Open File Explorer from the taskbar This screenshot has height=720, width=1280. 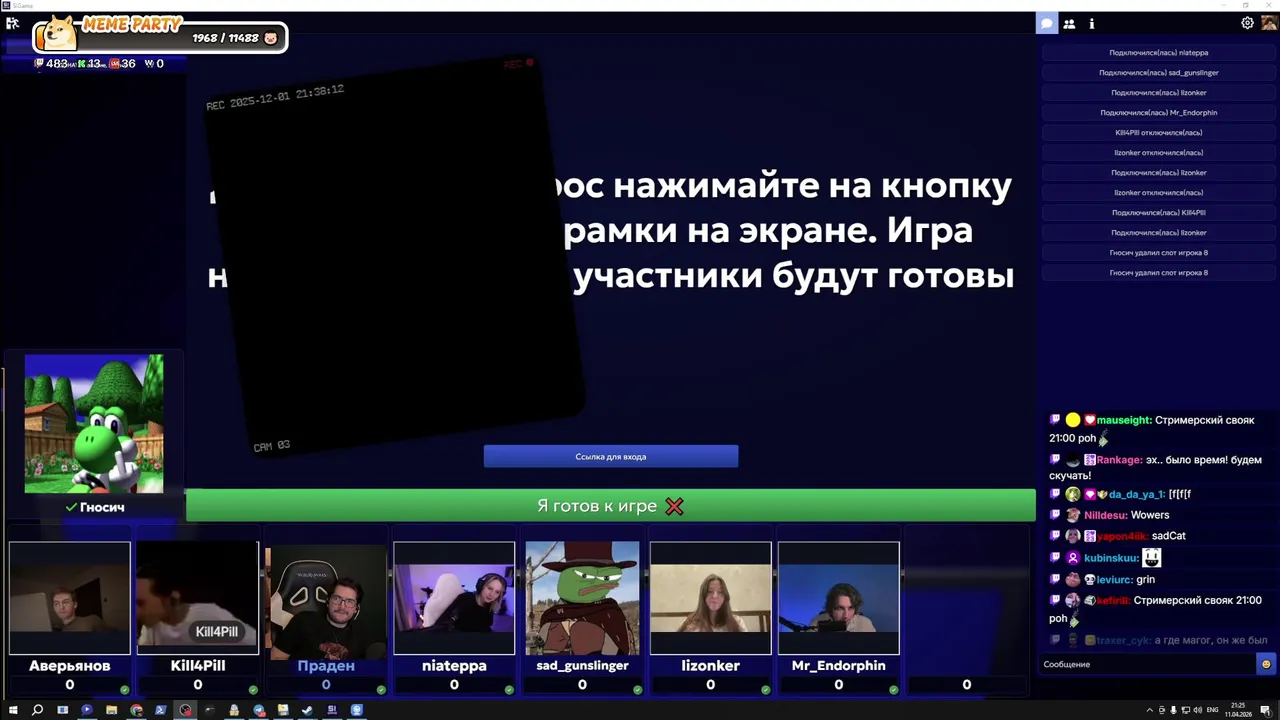(111, 710)
